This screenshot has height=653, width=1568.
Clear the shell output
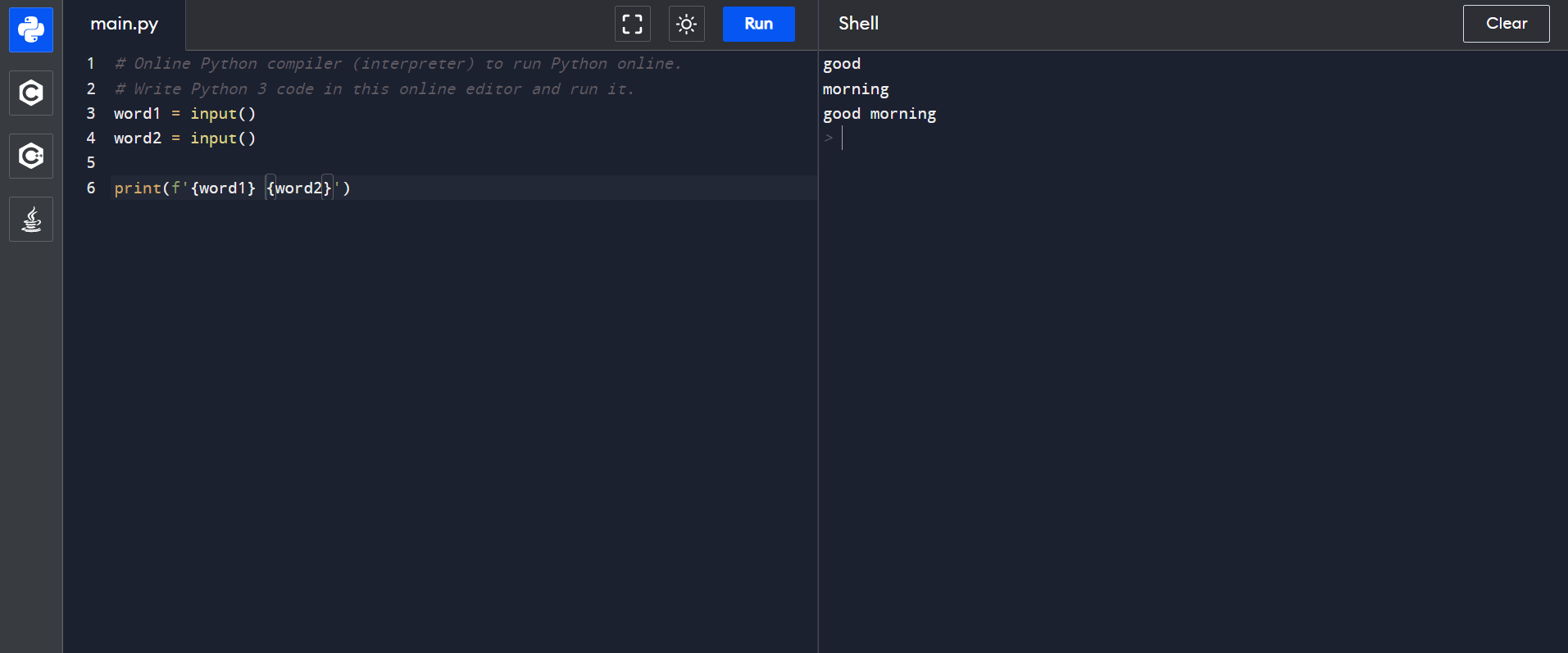pyautogui.click(x=1506, y=24)
